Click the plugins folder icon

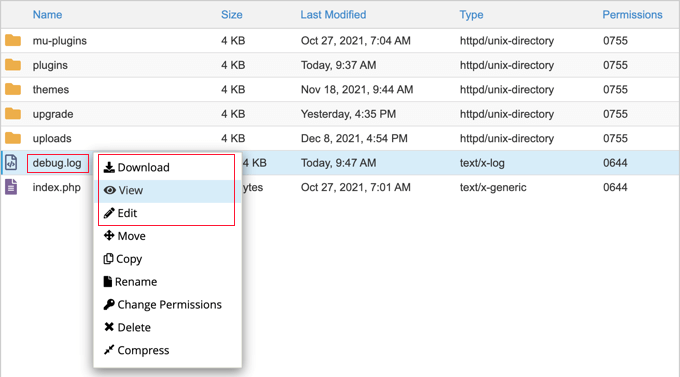pyautogui.click(x=13, y=65)
